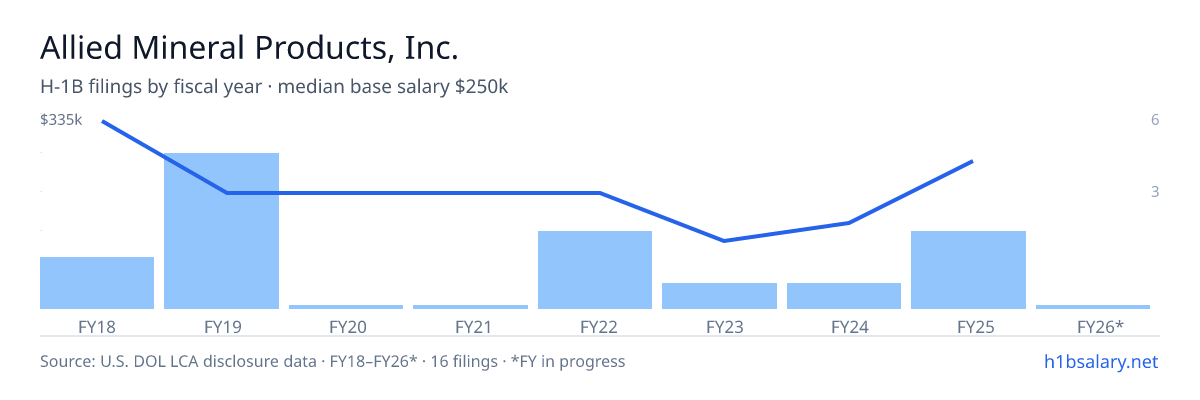The image size is (1200, 400).
Task: Click the tiny FY20 bar
Action: click(346, 306)
